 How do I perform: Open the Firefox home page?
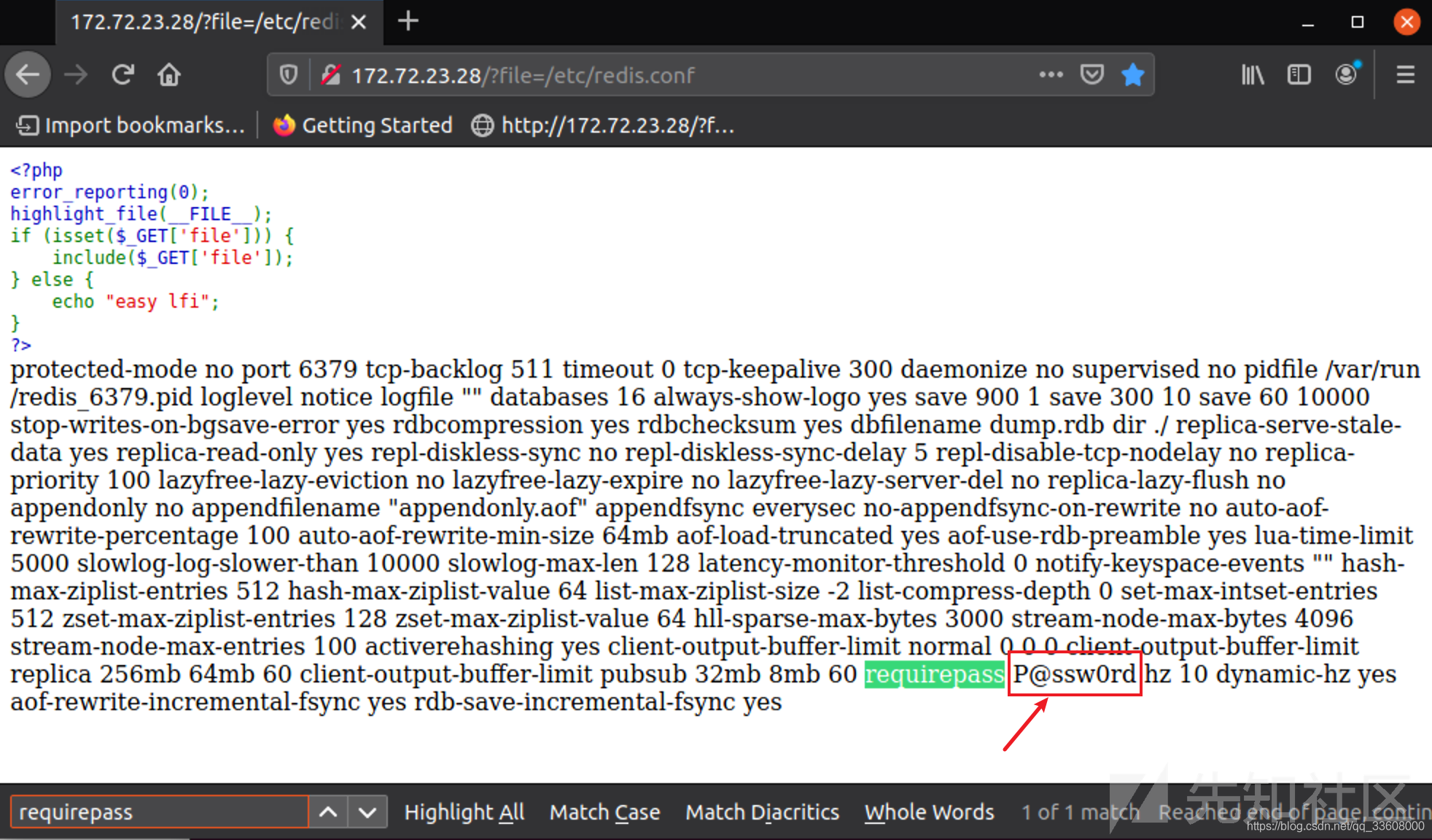[169, 74]
